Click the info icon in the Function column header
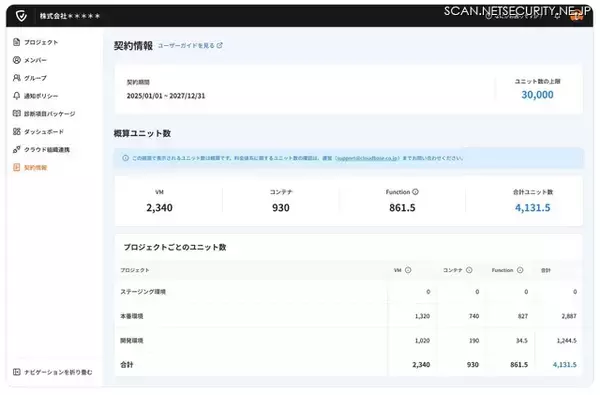The height and width of the screenshot is (395, 600). coord(520,270)
